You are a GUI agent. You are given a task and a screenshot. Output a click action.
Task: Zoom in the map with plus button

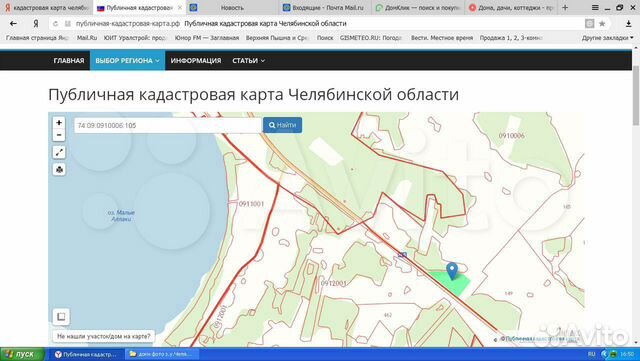(x=59, y=123)
